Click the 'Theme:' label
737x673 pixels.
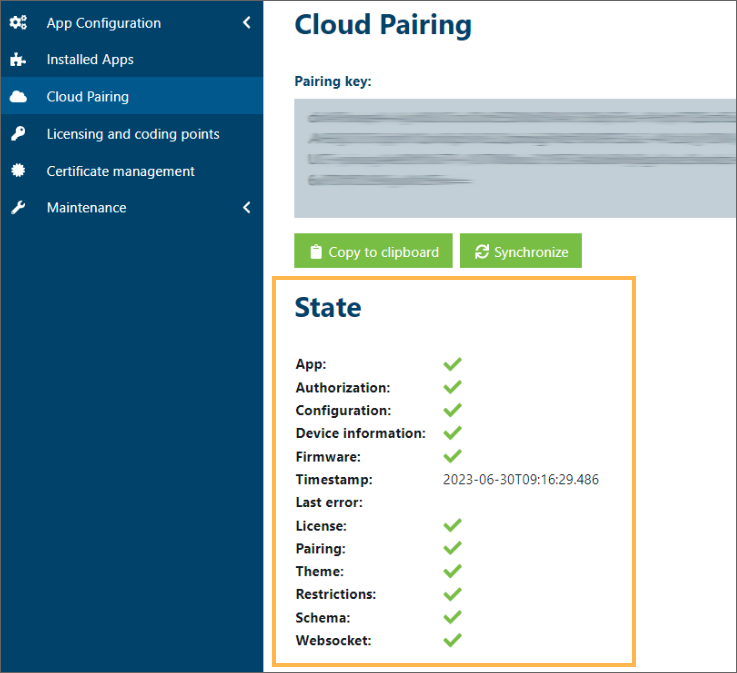point(320,571)
